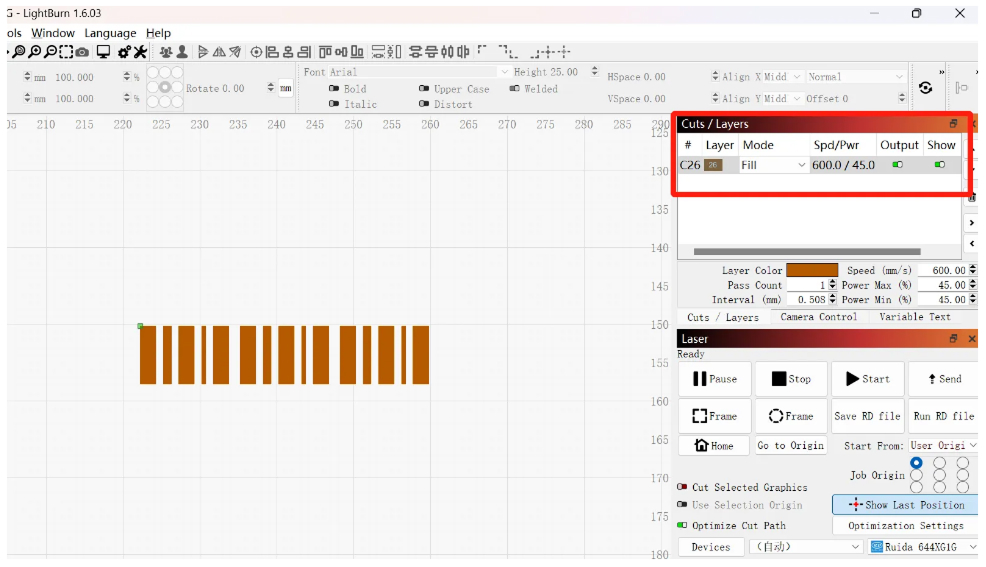
Task: Click the zoom-to-page magnifier icon
Action: pyautogui.click(x=18, y=52)
